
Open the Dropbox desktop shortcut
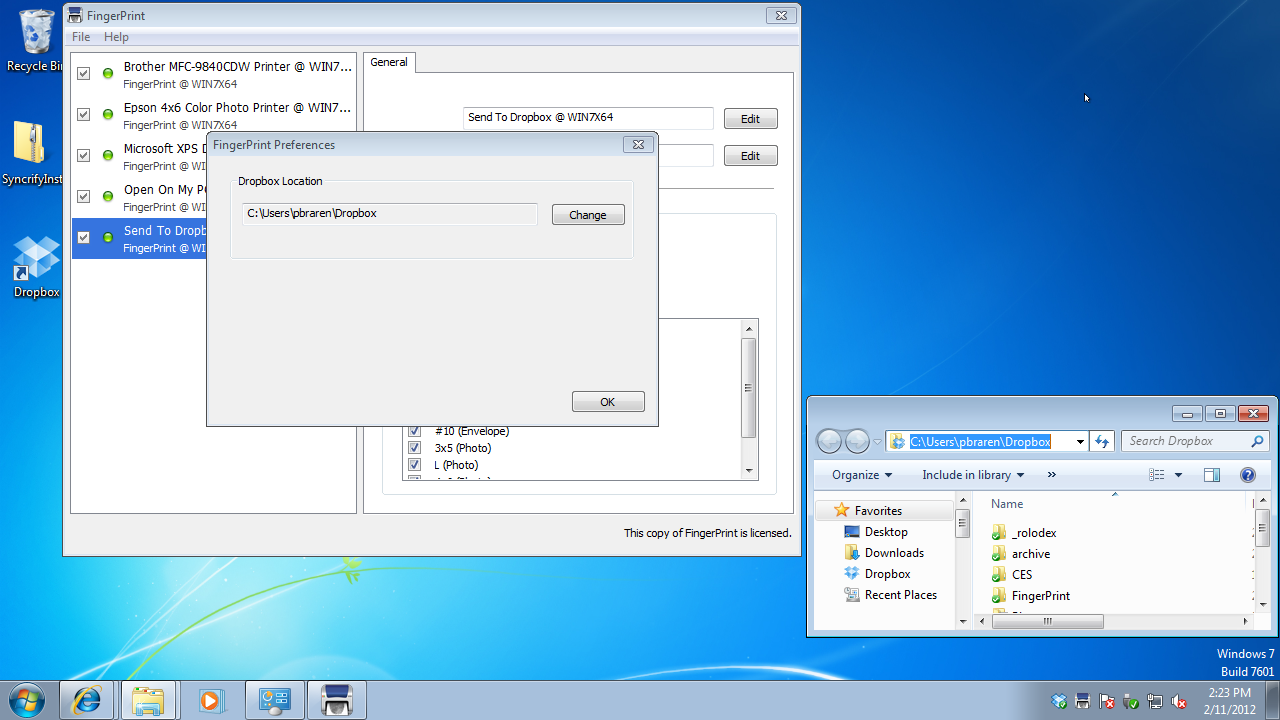click(x=36, y=266)
